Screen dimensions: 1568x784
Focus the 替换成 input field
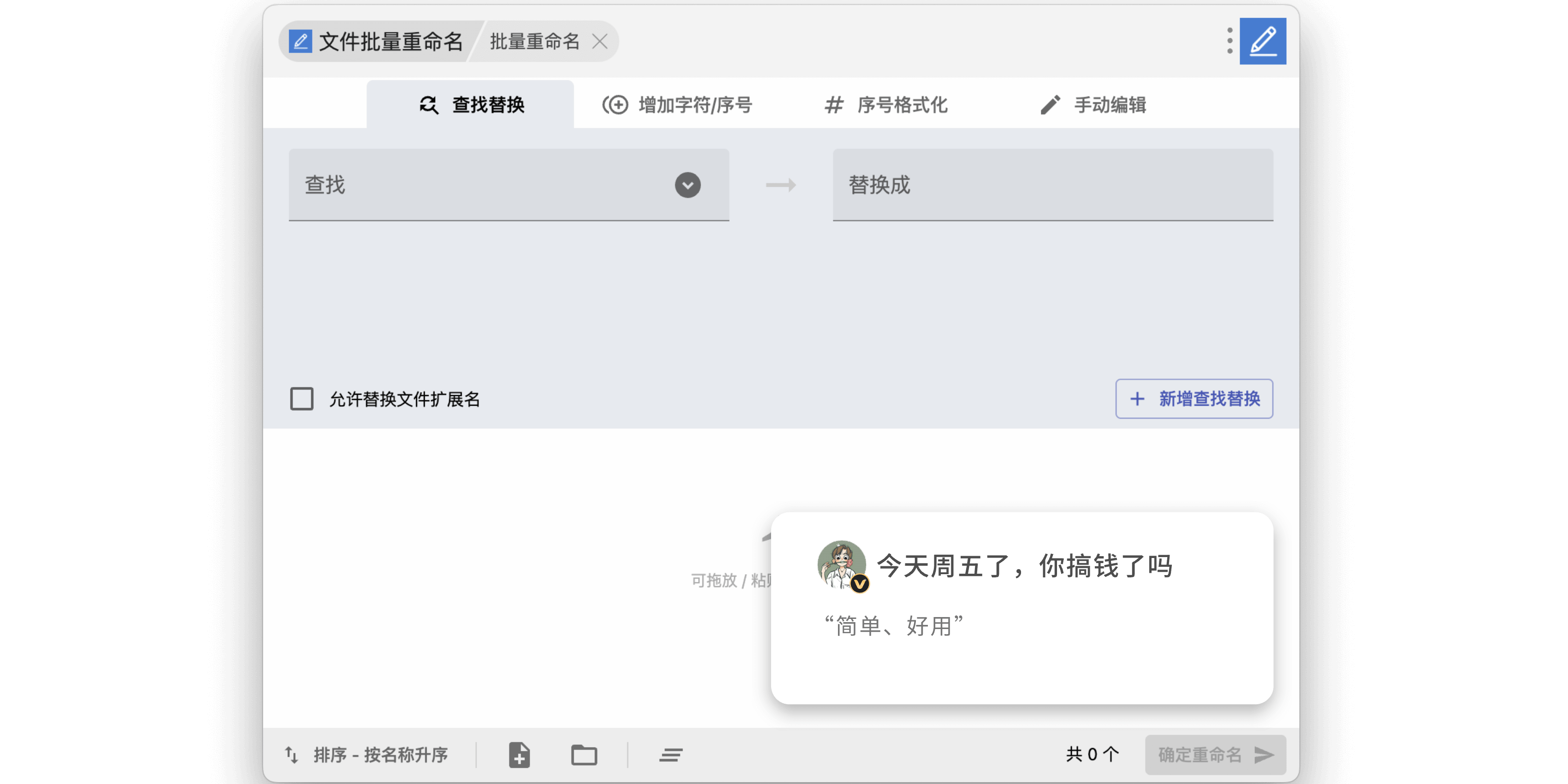pos(1052,184)
